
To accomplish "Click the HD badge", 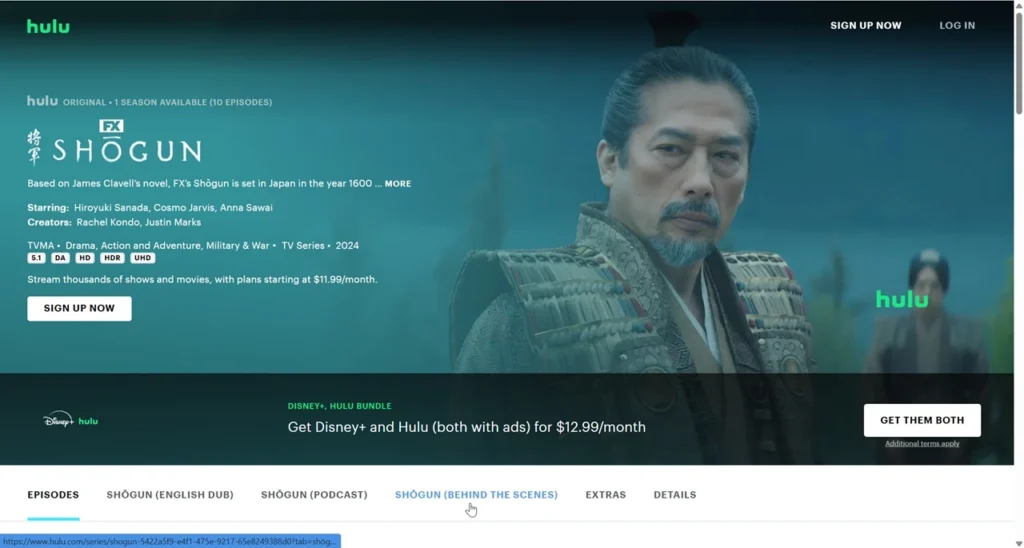I will point(85,258).
